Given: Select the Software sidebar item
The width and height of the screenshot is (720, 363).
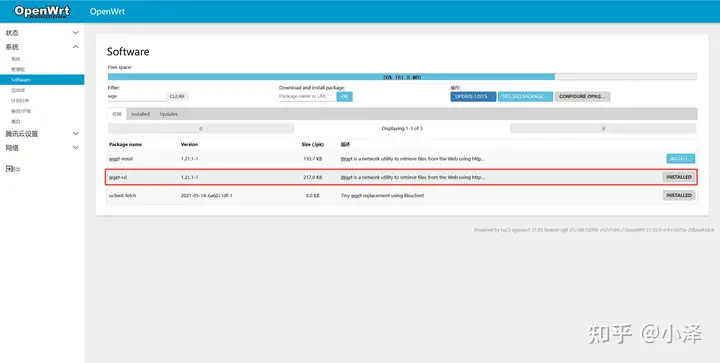Looking at the screenshot, I should (x=42, y=80).
